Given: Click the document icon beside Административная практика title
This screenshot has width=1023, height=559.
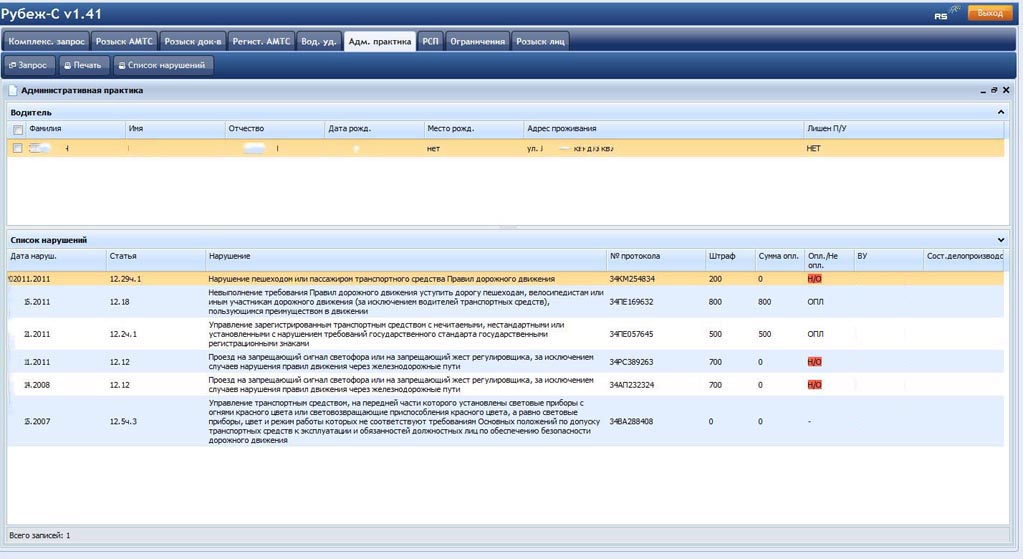Looking at the screenshot, I should (13, 90).
